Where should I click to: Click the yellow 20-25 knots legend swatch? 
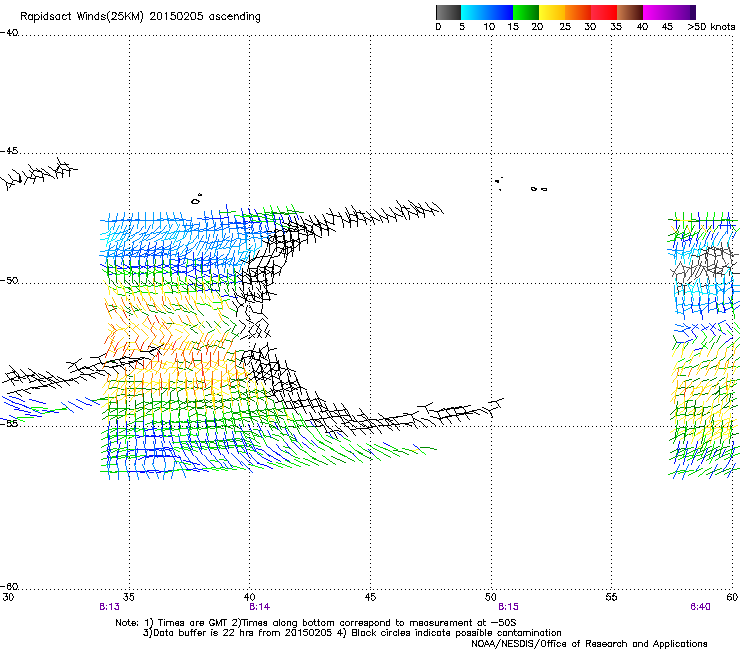(552, 12)
